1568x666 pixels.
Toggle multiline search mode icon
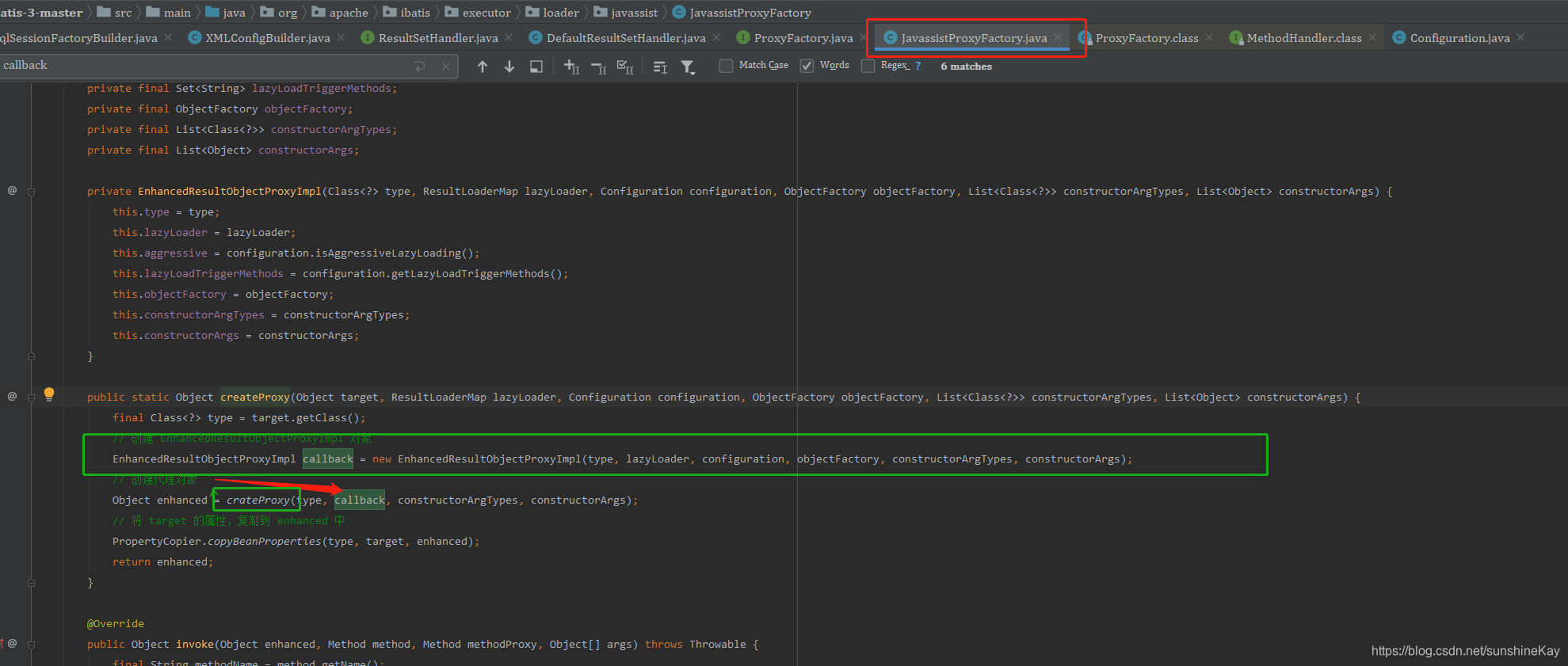[x=660, y=67]
